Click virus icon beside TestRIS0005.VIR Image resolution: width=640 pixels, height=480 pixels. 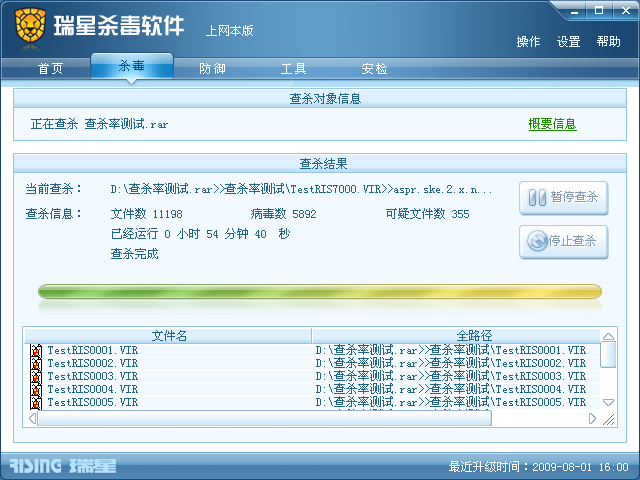(36, 402)
